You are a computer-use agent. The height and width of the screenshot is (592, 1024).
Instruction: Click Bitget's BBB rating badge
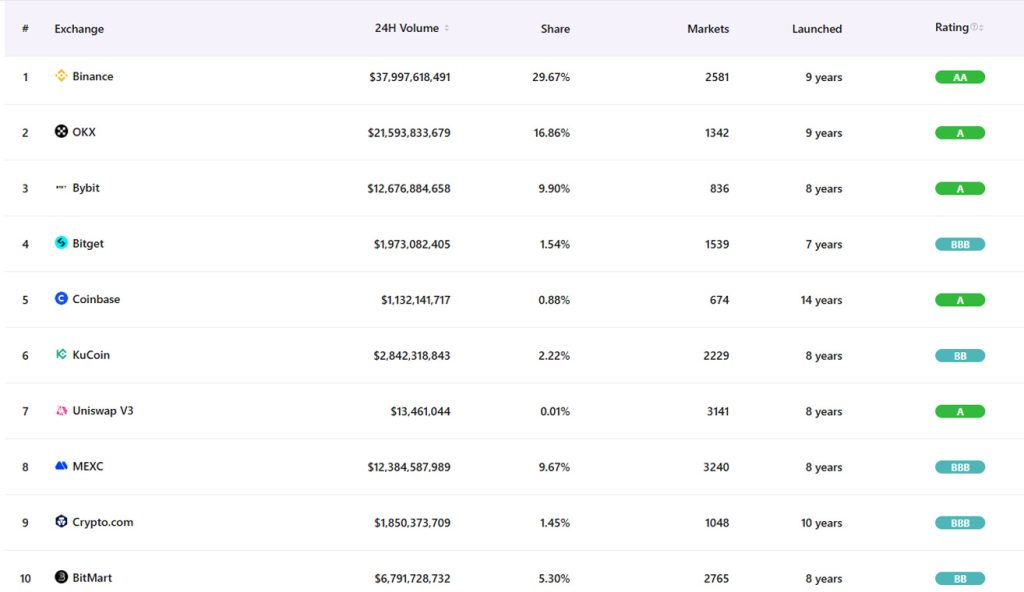[959, 244]
